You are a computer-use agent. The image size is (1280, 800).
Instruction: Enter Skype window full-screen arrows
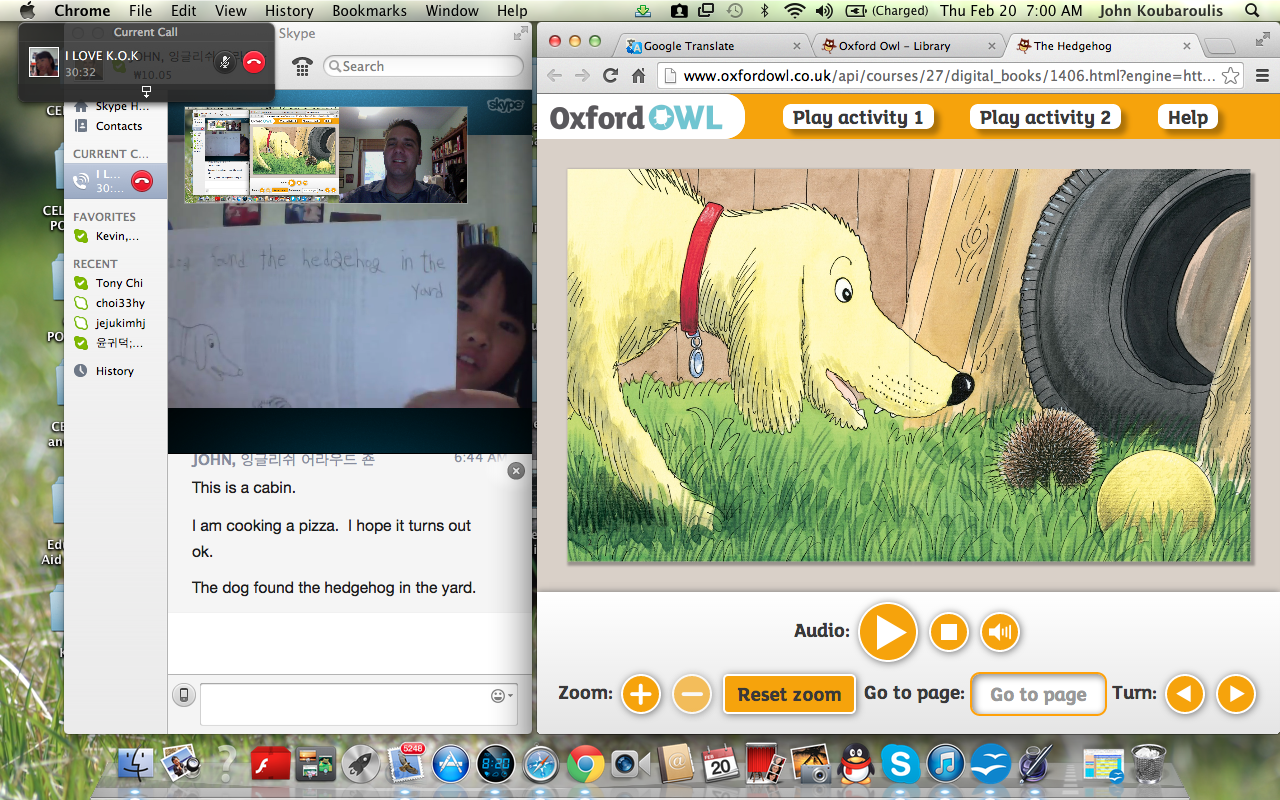[520, 33]
